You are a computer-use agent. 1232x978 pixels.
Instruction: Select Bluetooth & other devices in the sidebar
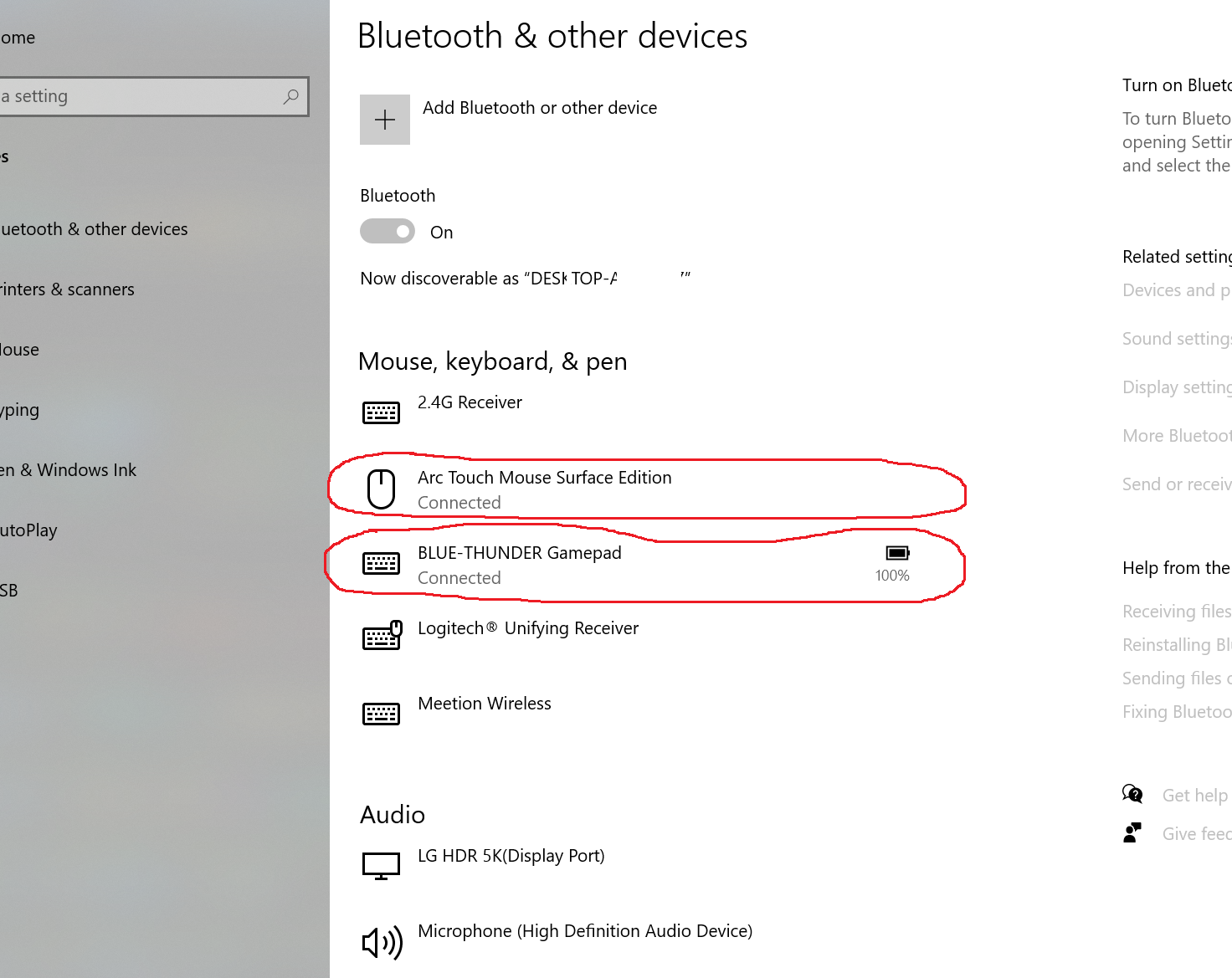(95, 228)
